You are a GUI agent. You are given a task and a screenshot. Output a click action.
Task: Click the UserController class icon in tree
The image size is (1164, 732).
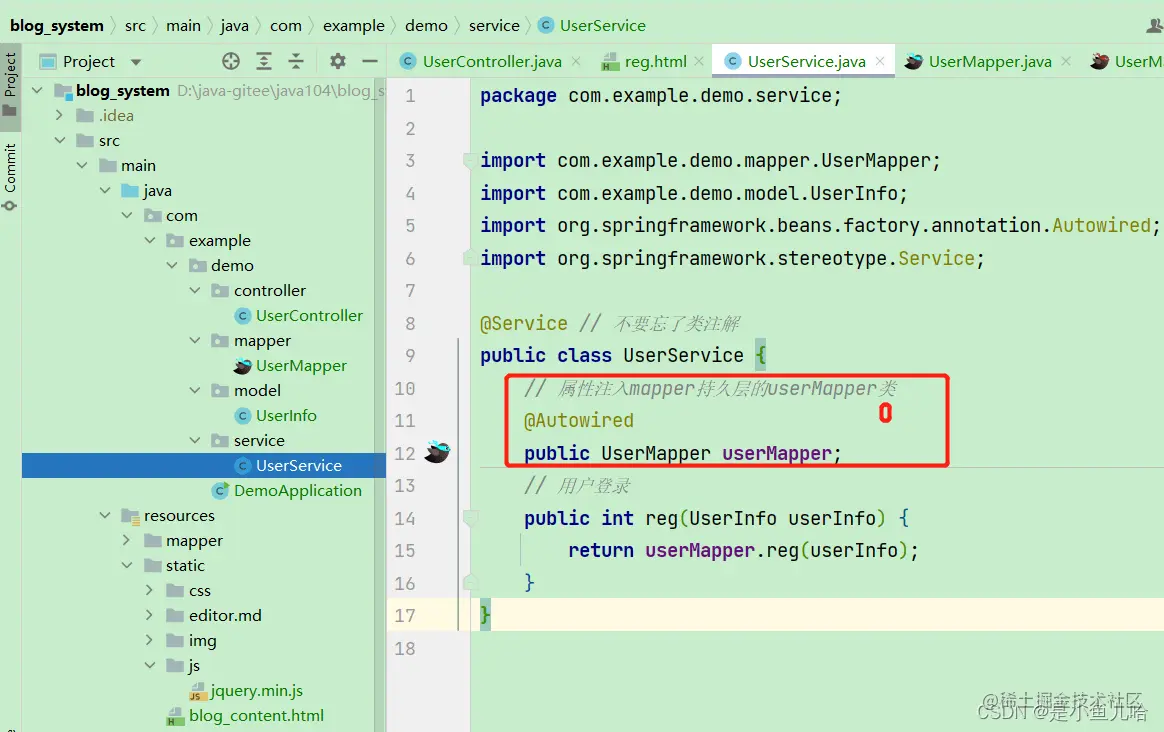[x=242, y=316]
